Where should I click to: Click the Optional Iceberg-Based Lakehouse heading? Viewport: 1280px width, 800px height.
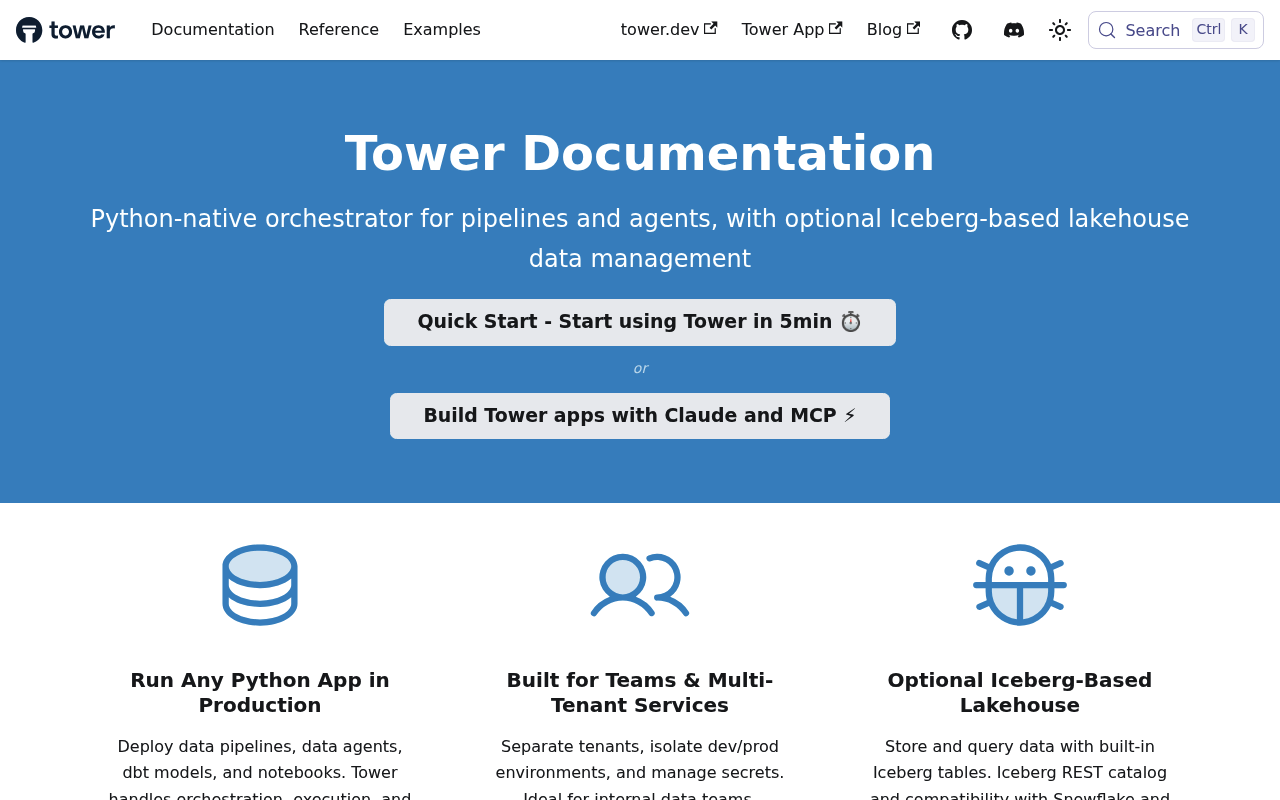point(1020,692)
